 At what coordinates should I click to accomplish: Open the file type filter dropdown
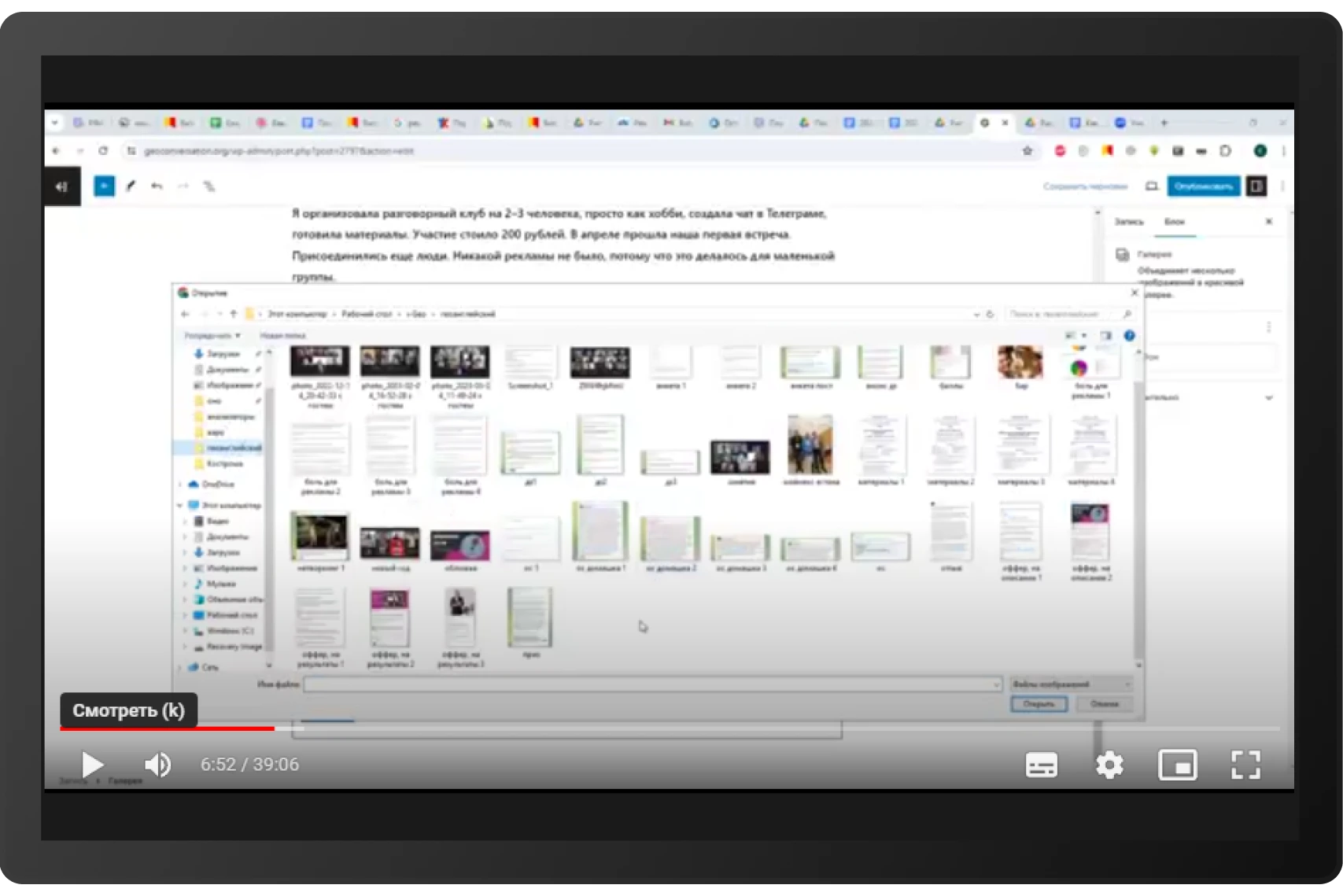pos(1072,684)
